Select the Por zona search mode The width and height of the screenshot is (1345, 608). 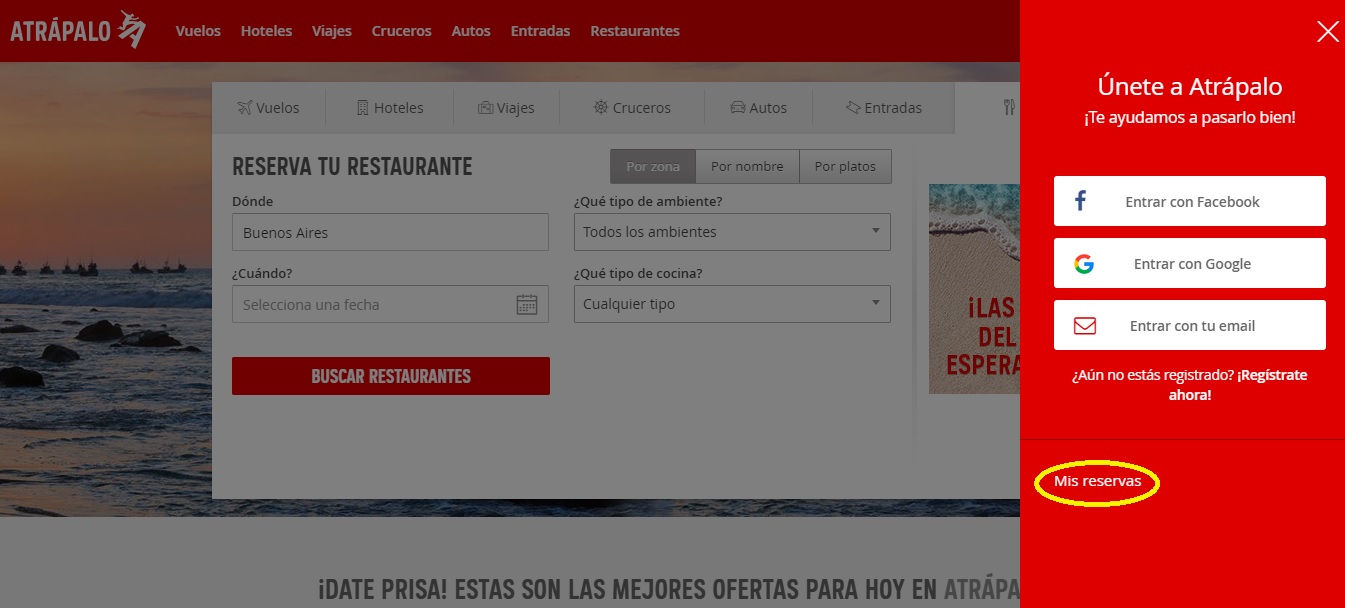653,166
